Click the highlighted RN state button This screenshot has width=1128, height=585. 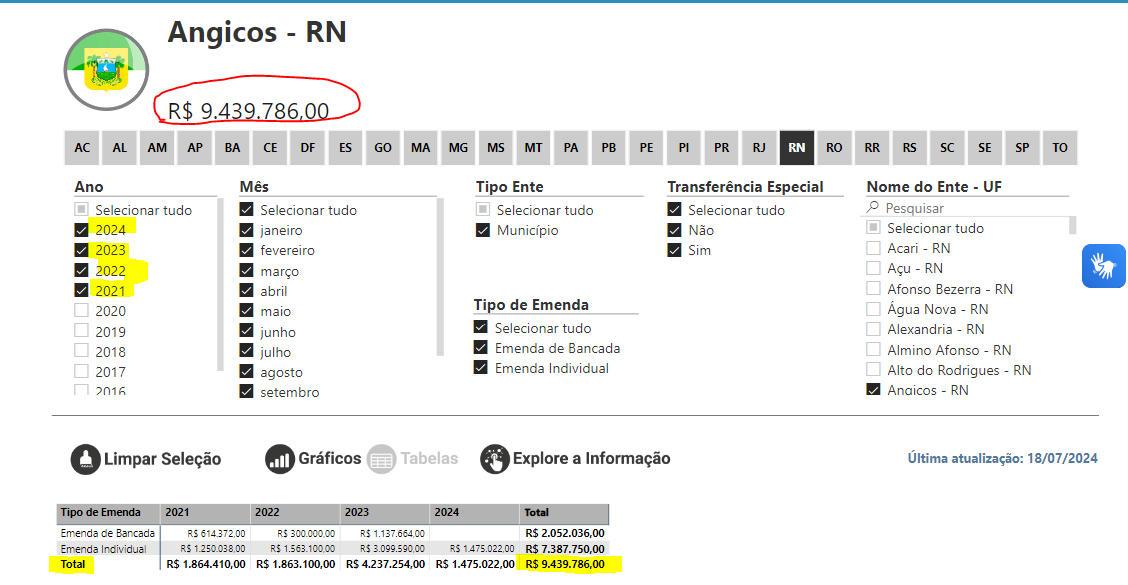tap(796, 148)
